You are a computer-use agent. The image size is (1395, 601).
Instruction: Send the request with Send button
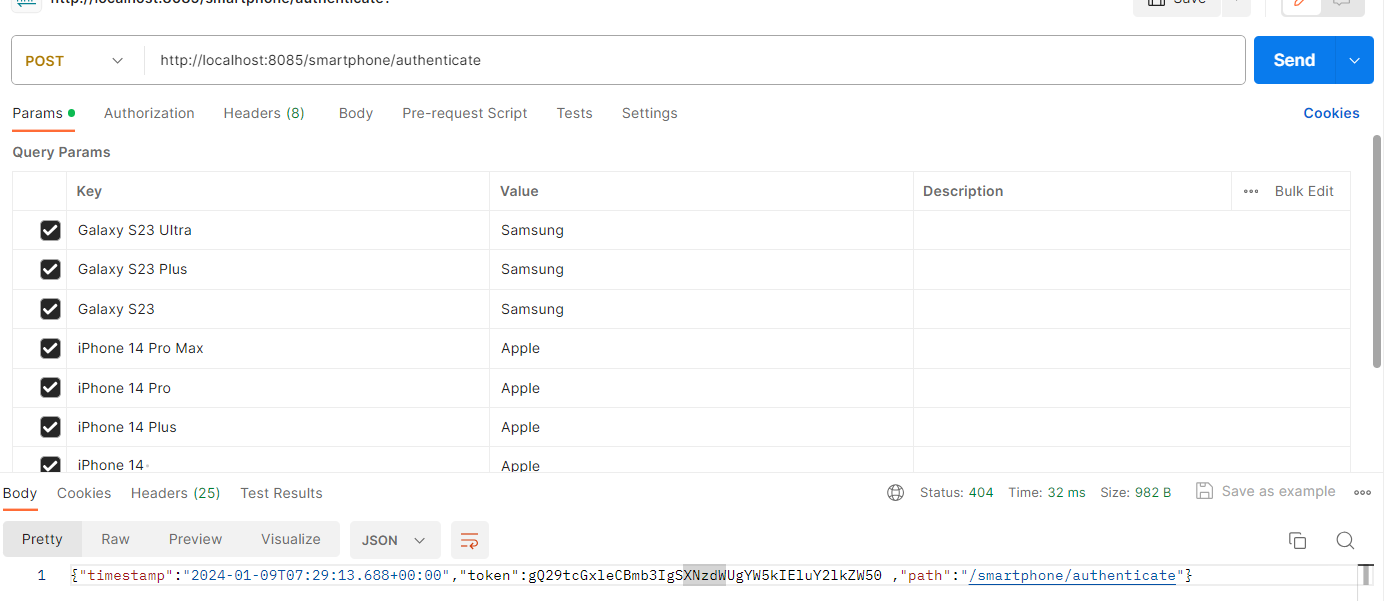(x=1294, y=61)
